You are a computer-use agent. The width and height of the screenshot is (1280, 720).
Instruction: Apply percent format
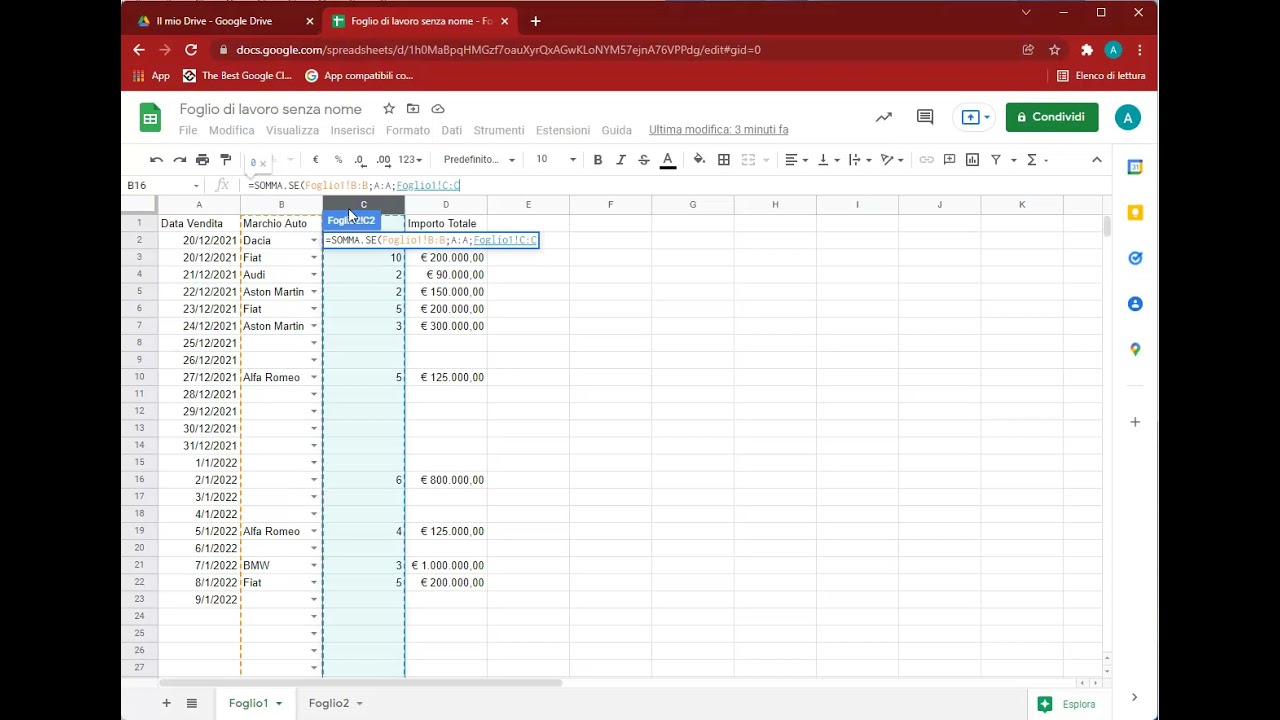pos(338,160)
